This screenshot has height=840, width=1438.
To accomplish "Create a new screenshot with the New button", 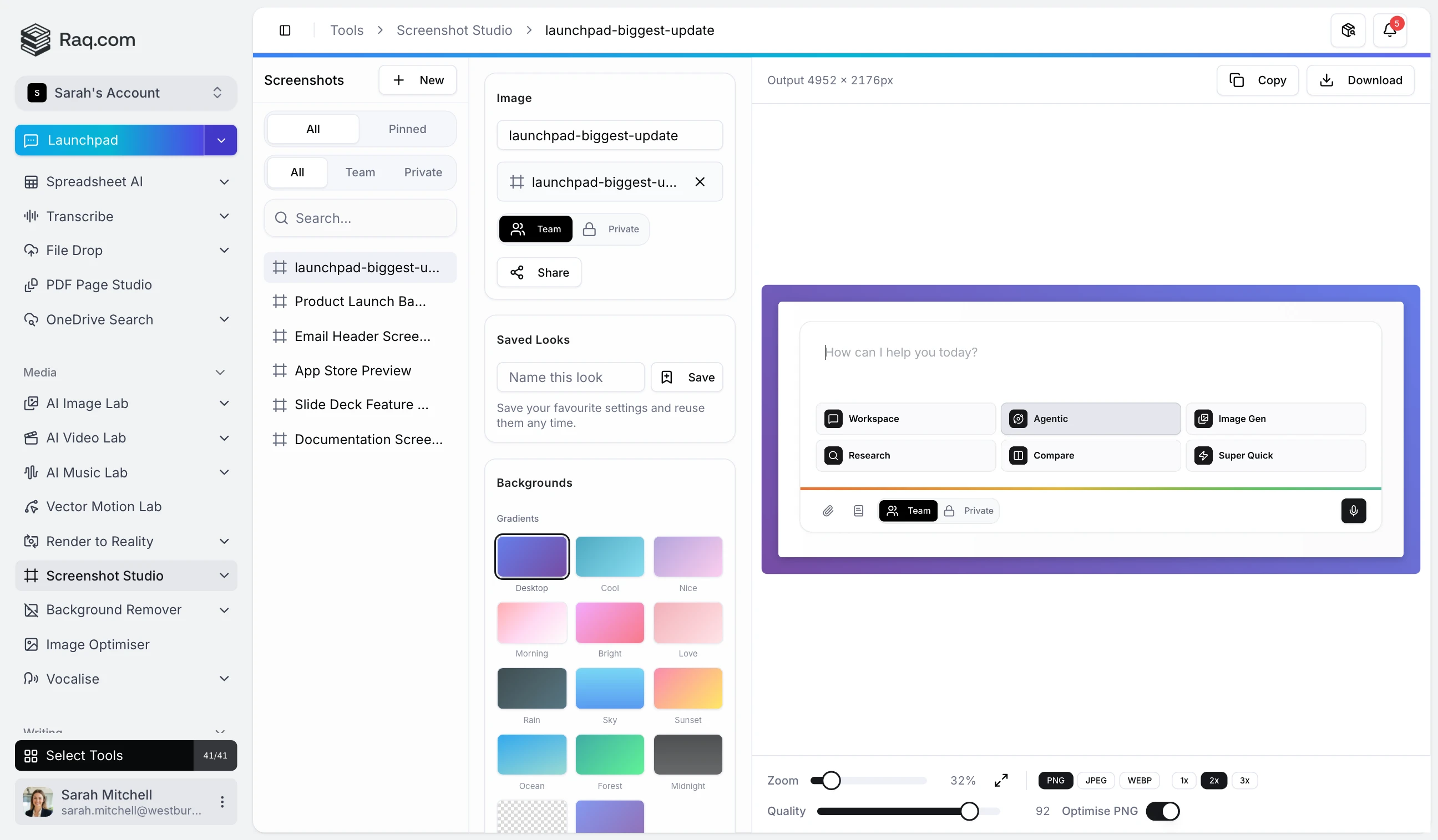I will click(418, 80).
